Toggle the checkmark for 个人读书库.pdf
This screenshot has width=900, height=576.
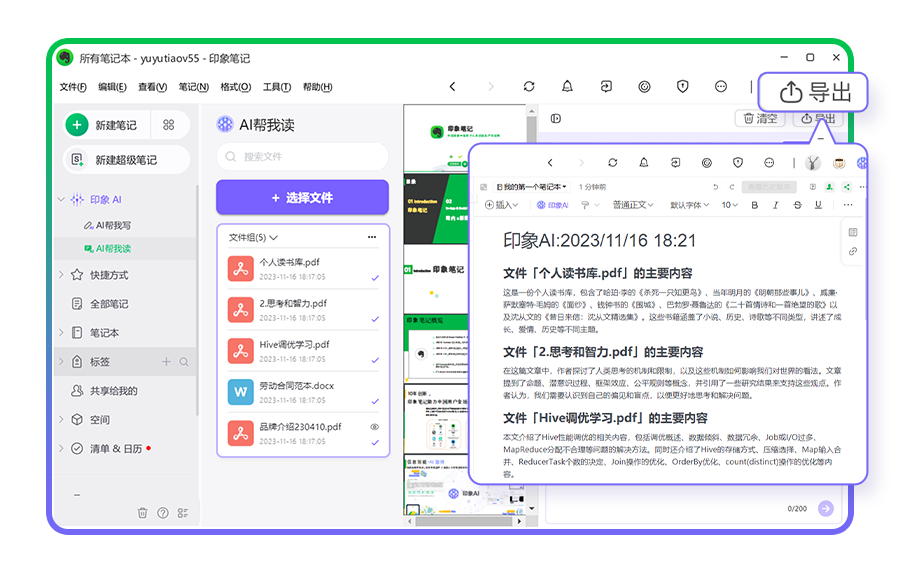tap(375, 278)
